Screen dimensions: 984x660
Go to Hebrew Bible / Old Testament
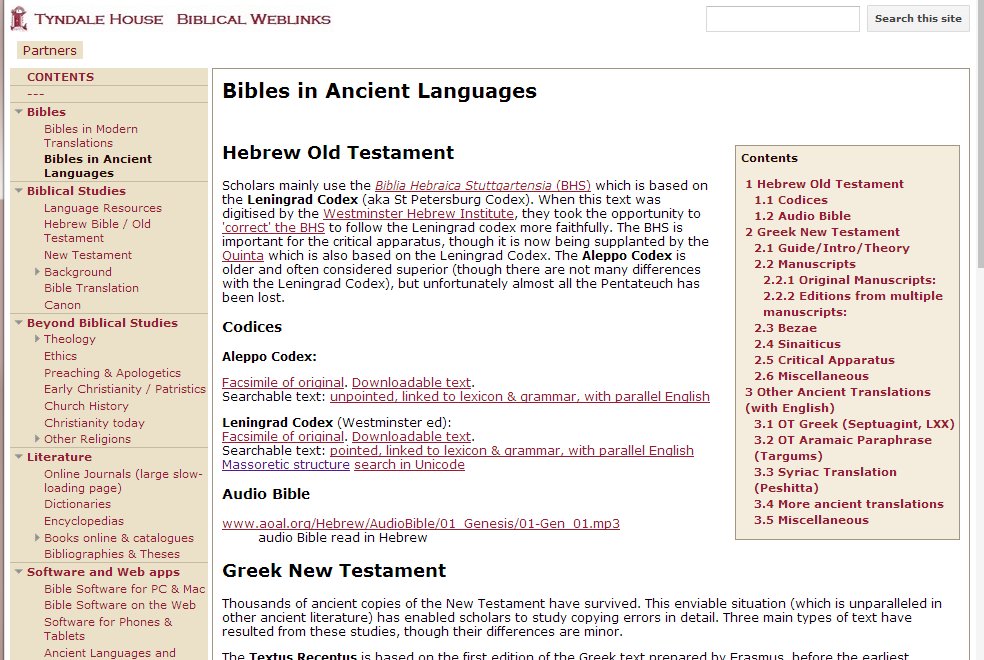[x=97, y=231]
